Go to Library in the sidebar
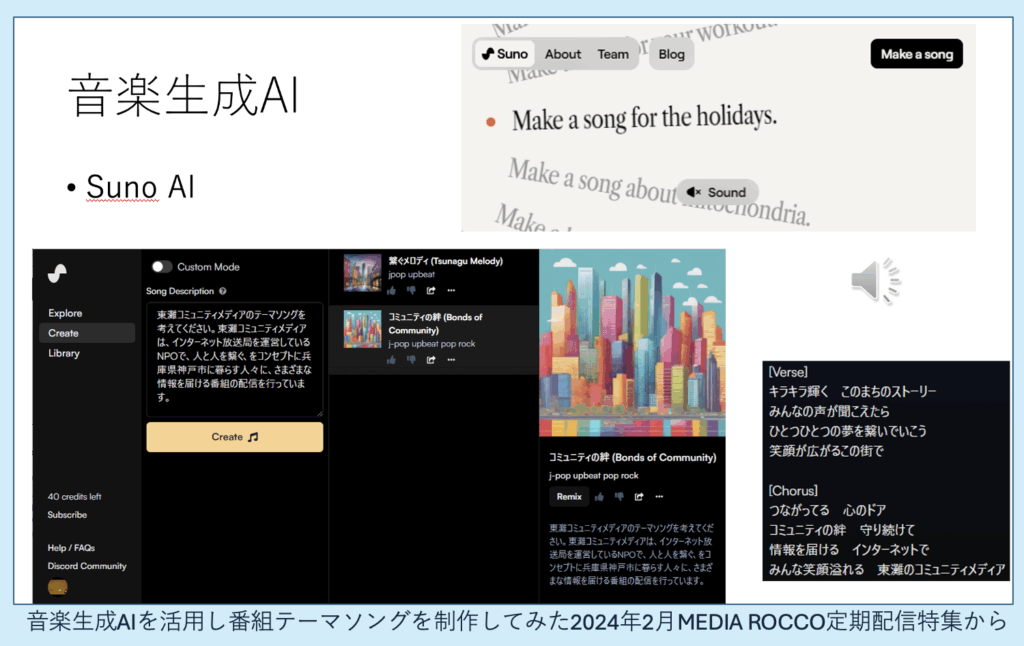Image resolution: width=1024 pixels, height=646 pixels. 64,353
